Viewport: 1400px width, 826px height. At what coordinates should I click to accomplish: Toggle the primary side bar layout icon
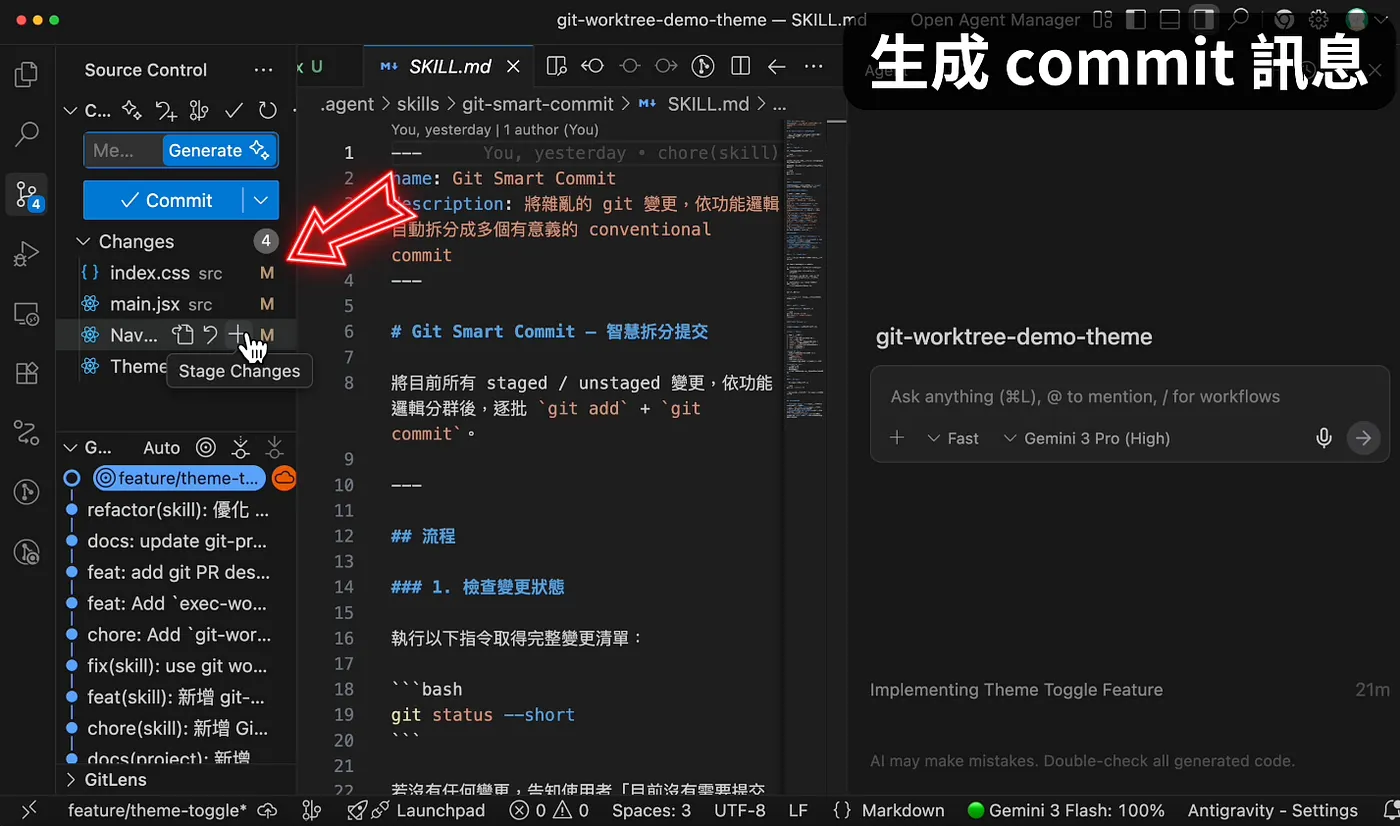[1135, 19]
